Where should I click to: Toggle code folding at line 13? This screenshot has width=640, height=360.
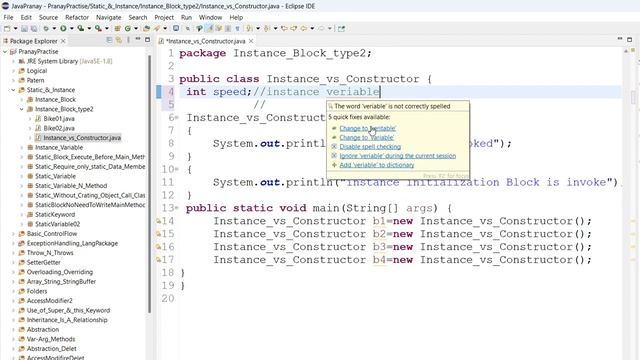click(177, 208)
